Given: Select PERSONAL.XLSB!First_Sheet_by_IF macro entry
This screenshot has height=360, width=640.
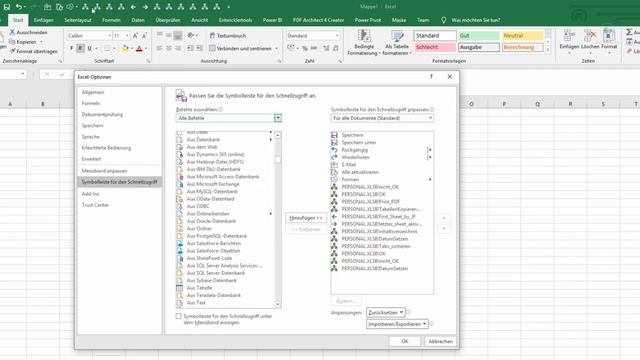Looking at the screenshot, I should (x=379, y=217).
